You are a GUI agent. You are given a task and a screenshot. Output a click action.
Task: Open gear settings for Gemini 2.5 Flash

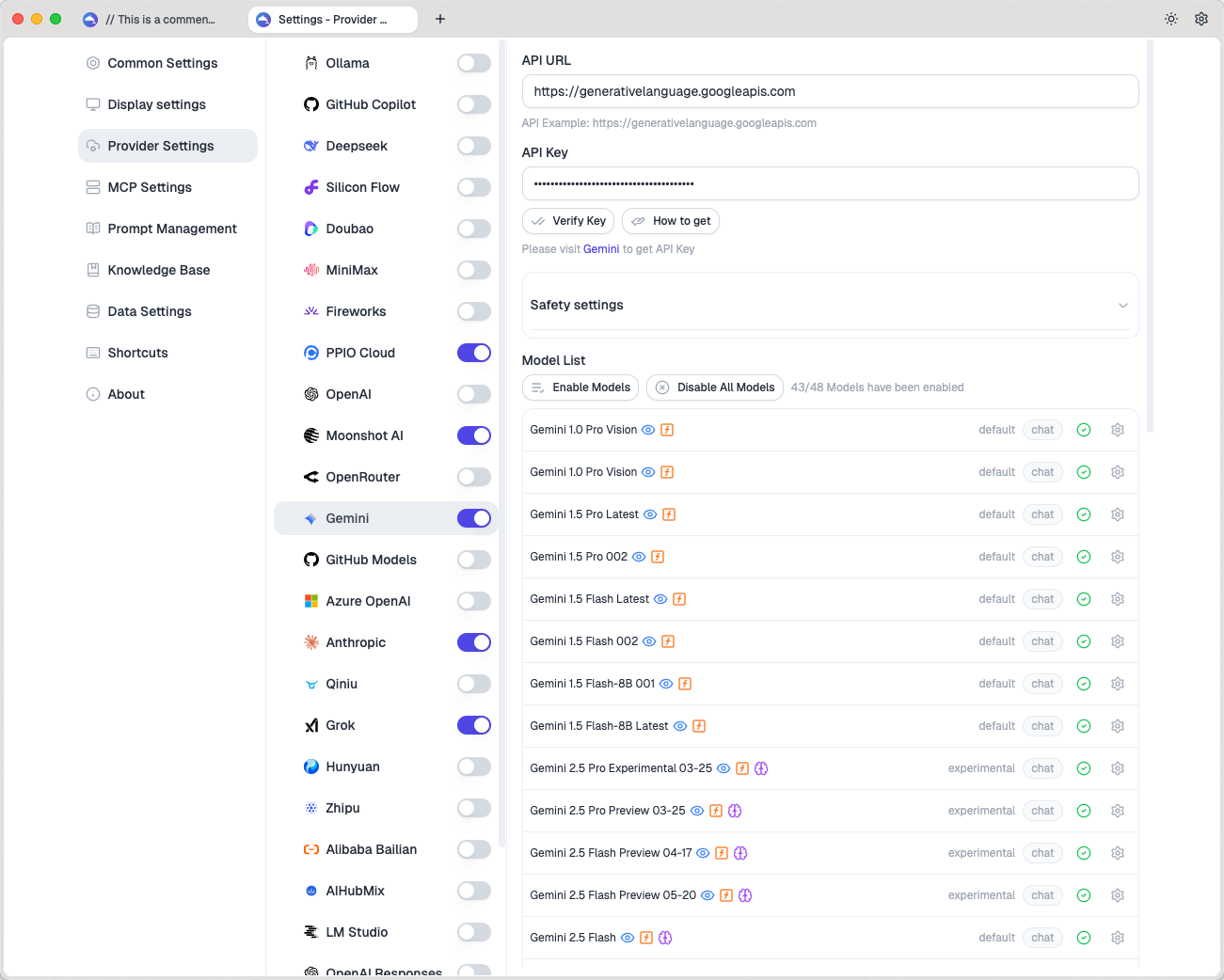coord(1118,938)
